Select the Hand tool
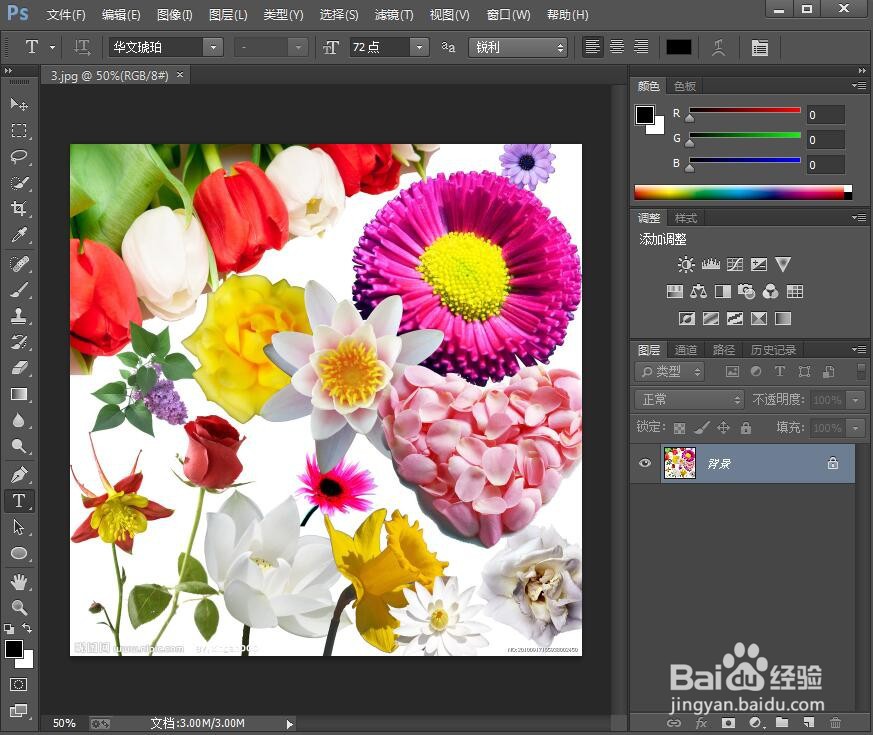873x735 pixels. [x=19, y=582]
